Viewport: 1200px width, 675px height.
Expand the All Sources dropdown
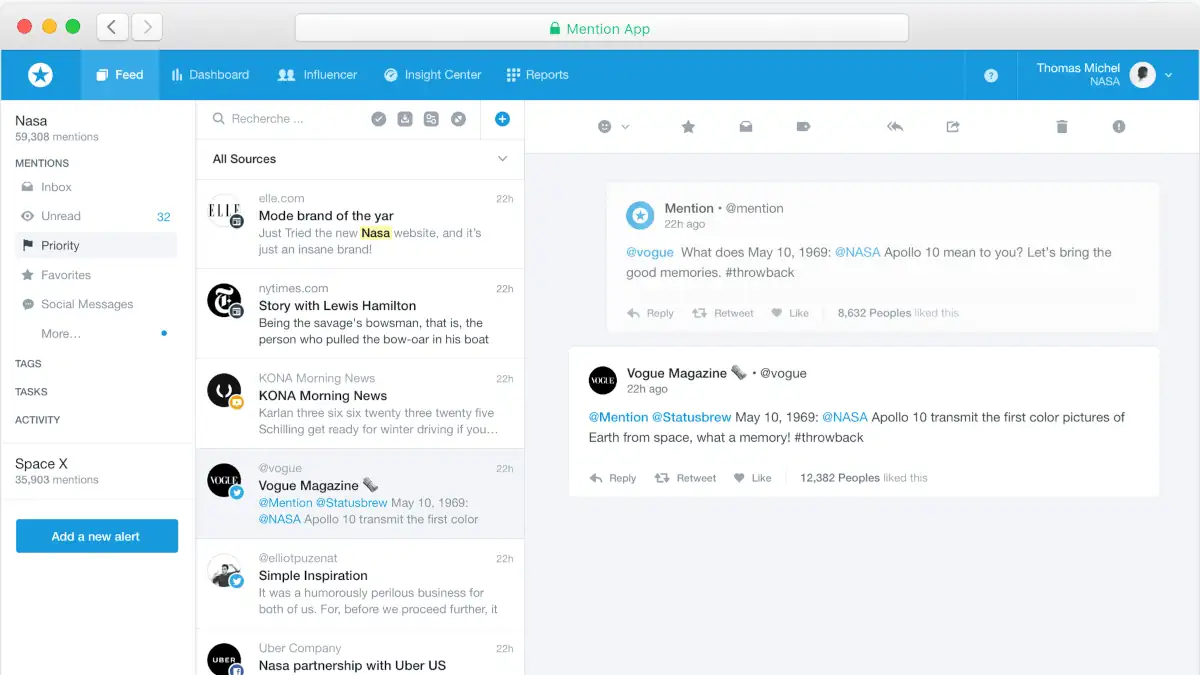coord(502,159)
